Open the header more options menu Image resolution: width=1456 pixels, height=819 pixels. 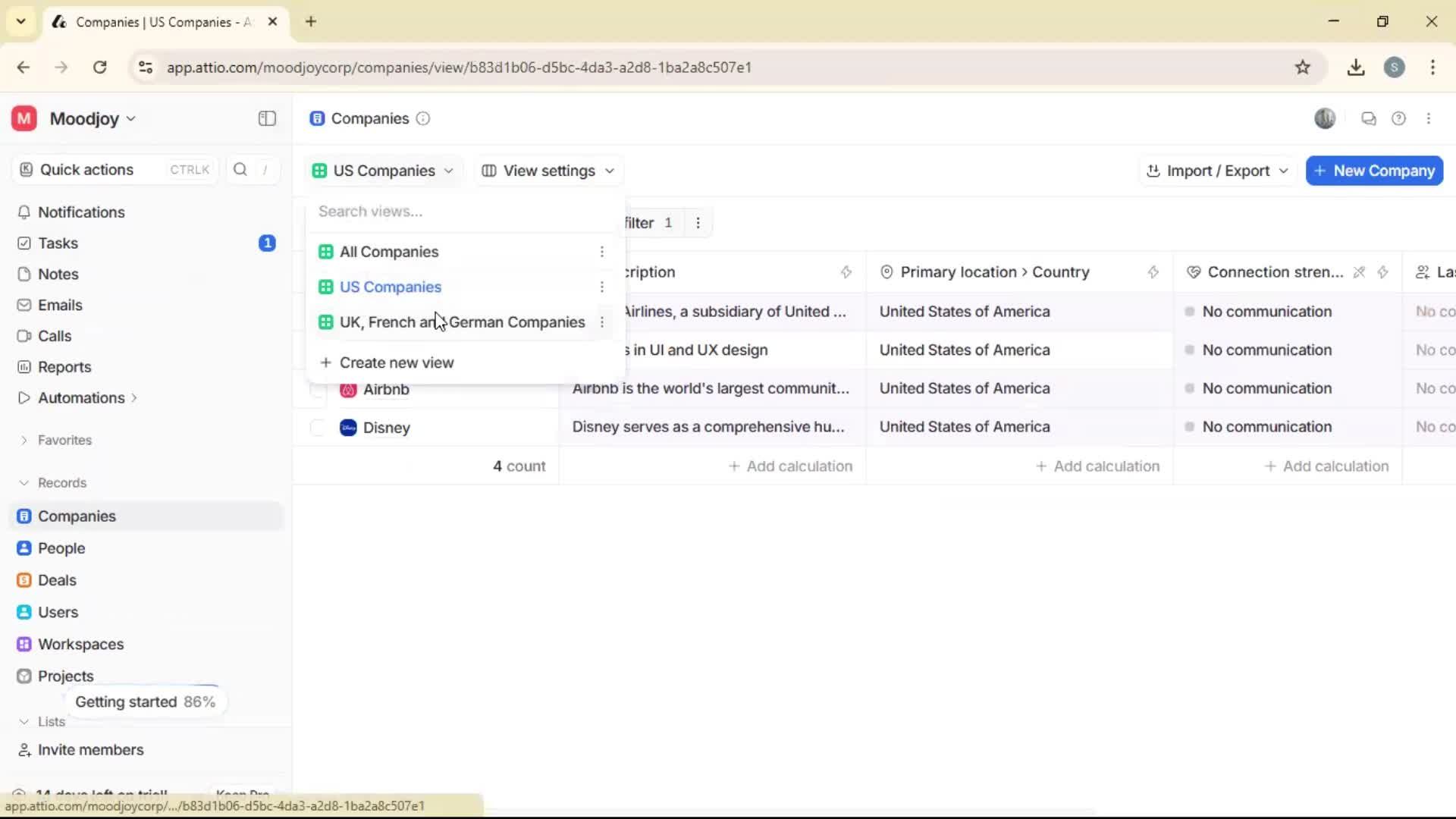pos(1429,118)
